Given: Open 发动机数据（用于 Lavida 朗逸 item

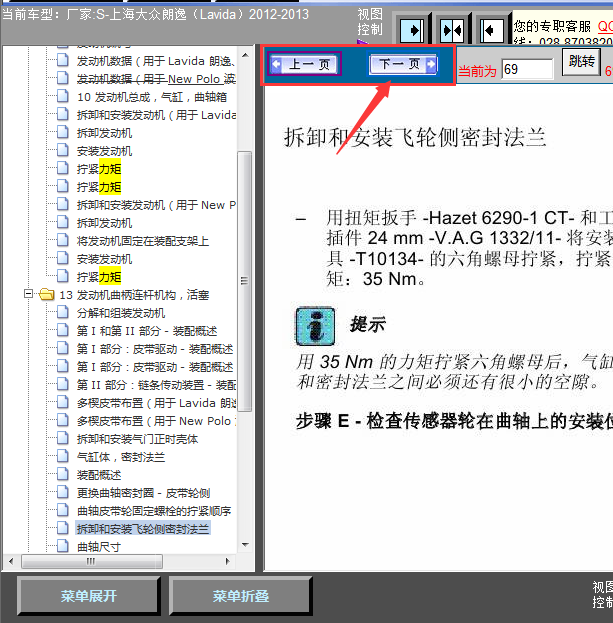Looking at the screenshot, I should click(x=156, y=61).
